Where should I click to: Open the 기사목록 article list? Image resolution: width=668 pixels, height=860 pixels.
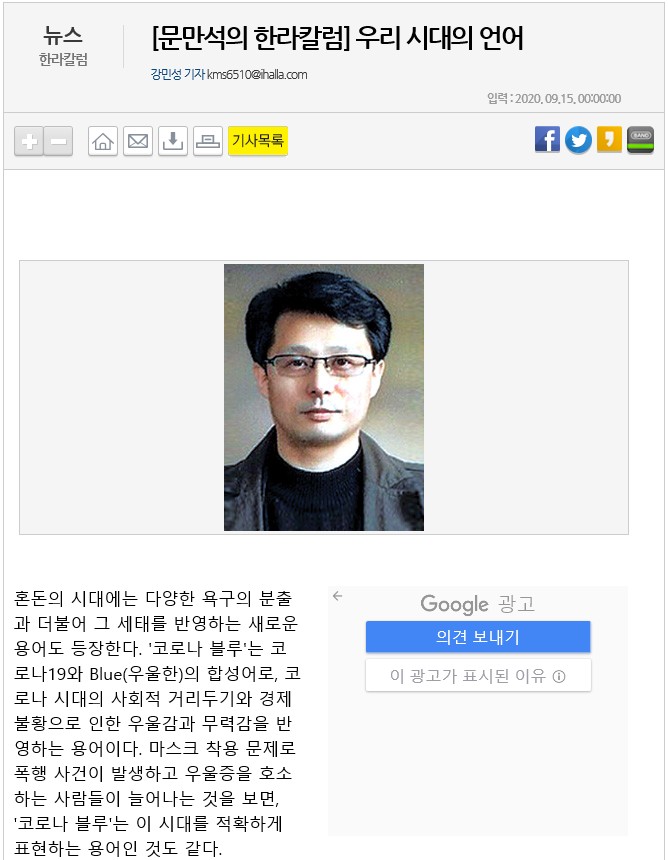(258, 141)
